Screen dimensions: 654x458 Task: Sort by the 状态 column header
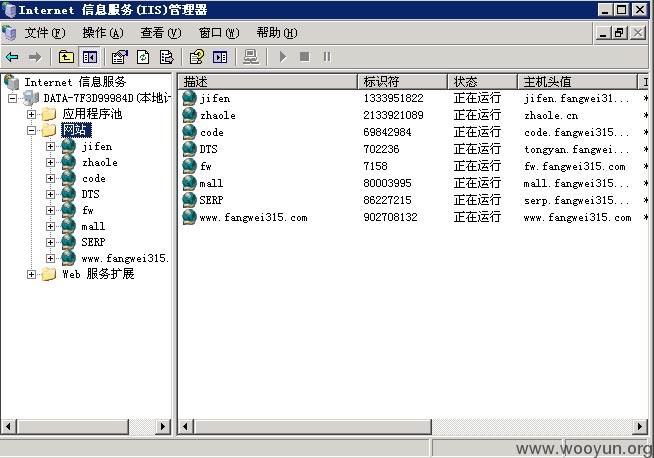483,82
